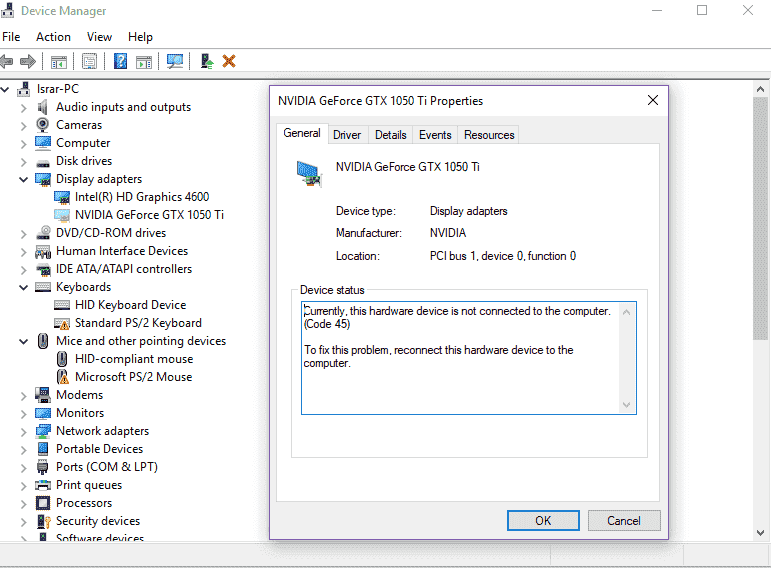Click Standard PS/2 Keyboard warning icon
The width and height of the screenshot is (771, 568).
point(61,323)
